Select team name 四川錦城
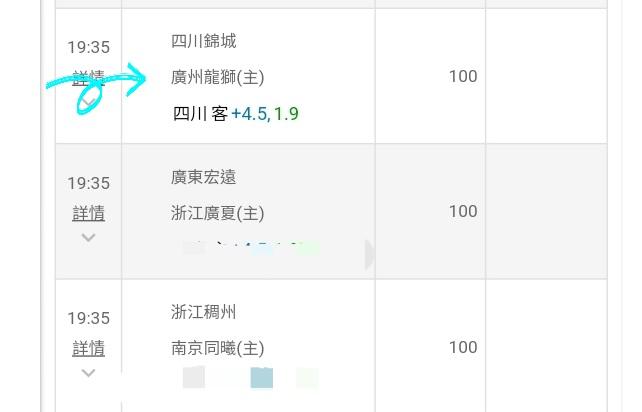Screen dimensions: 642x412 [203, 41]
